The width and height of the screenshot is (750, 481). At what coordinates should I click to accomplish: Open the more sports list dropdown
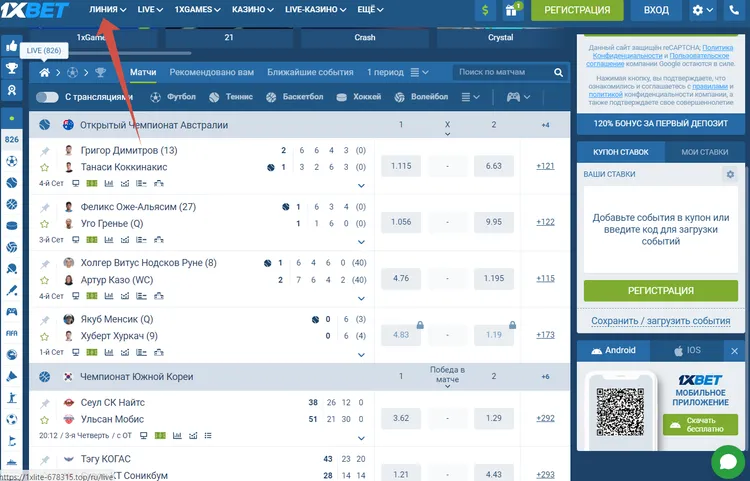[470, 97]
